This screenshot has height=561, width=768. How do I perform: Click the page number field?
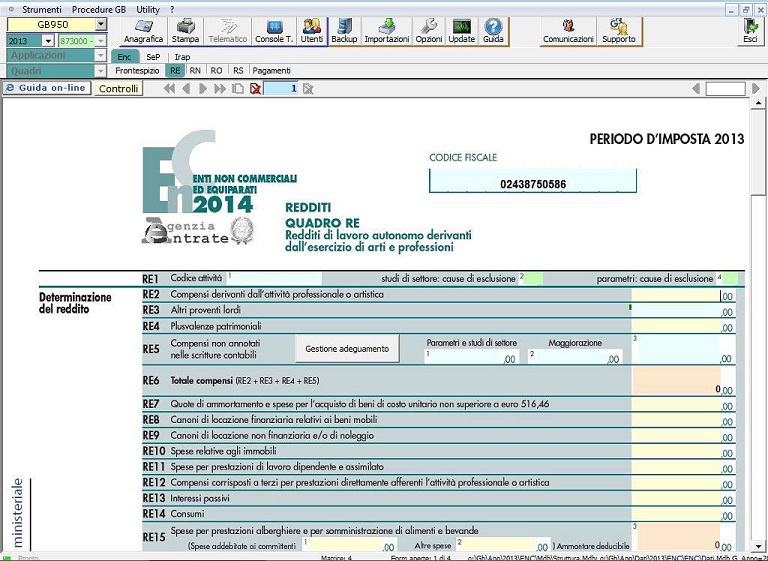click(281, 89)
